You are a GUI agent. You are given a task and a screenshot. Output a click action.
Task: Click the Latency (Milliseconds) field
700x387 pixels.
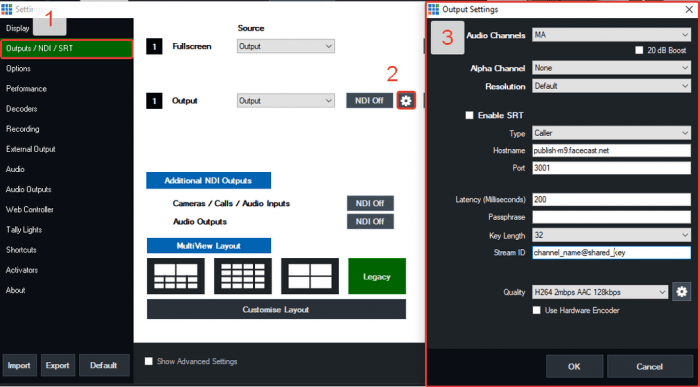611,200
